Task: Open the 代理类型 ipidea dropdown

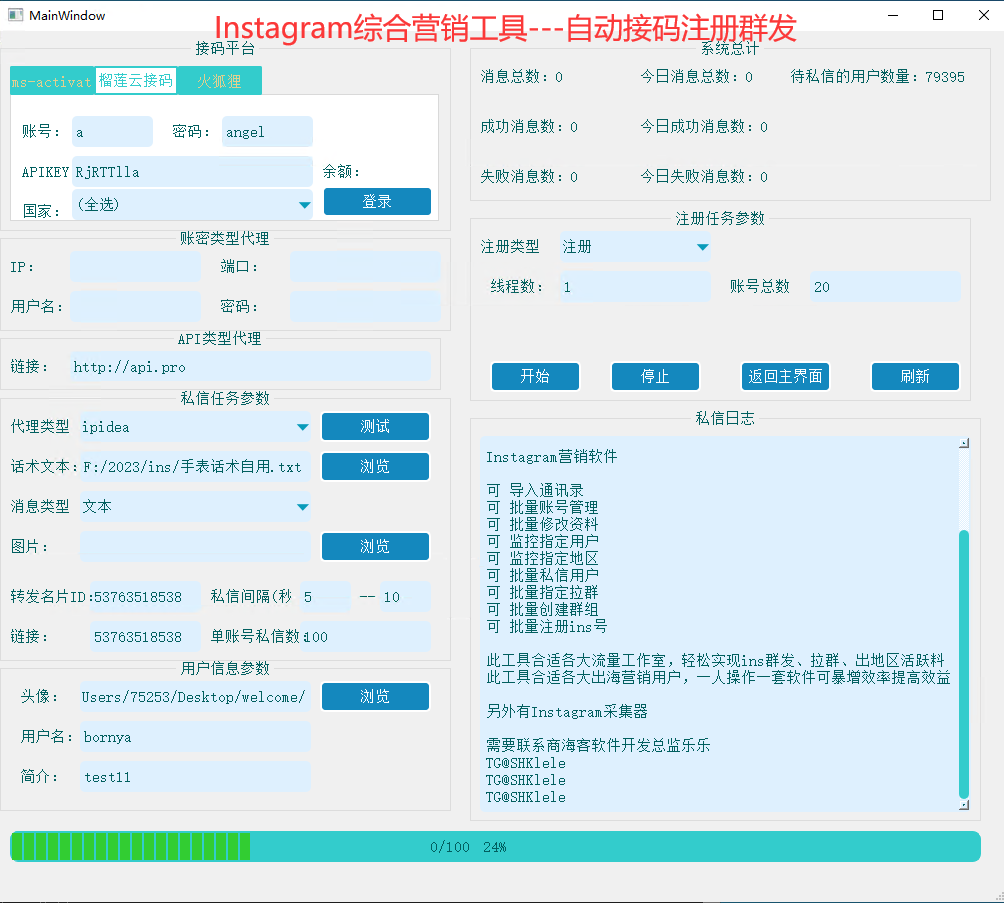Action: (x=195, y=427)
